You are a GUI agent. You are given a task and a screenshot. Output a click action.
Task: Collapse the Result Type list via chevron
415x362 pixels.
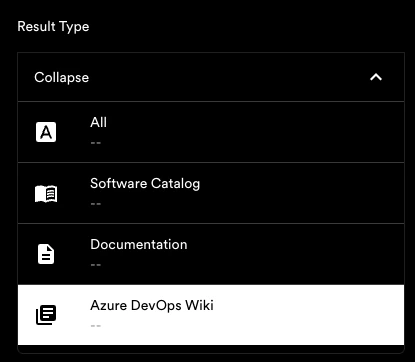(x=376, y=77)
